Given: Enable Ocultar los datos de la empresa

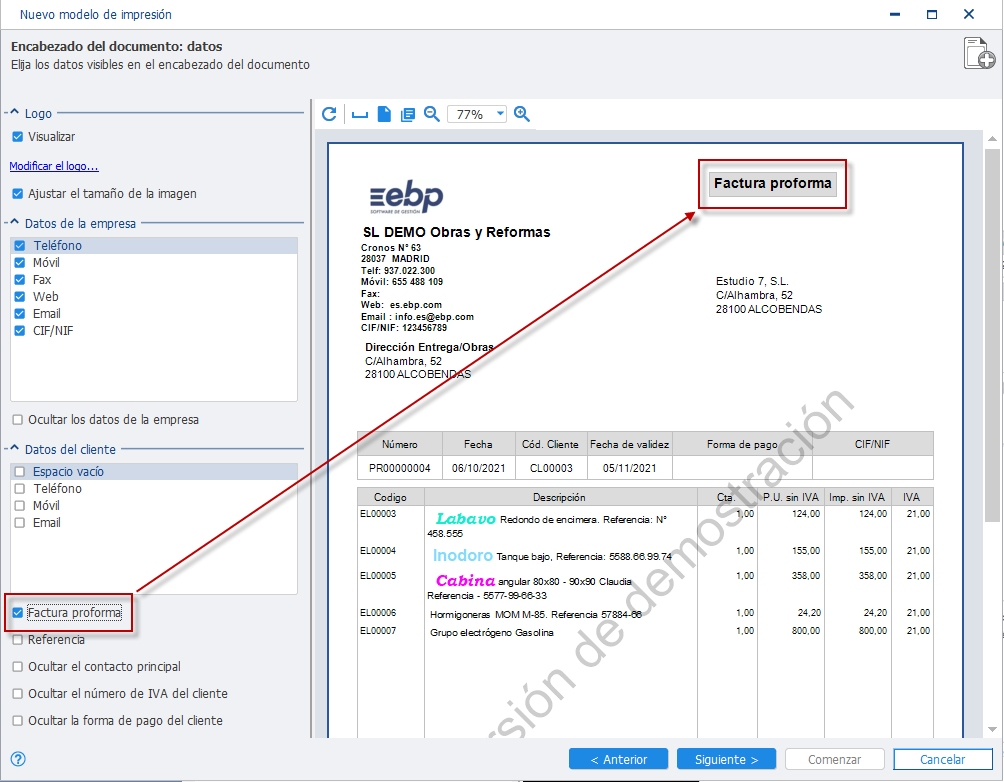Looking at the screenshot, I should pyautogui.click(x=18, y=420).
